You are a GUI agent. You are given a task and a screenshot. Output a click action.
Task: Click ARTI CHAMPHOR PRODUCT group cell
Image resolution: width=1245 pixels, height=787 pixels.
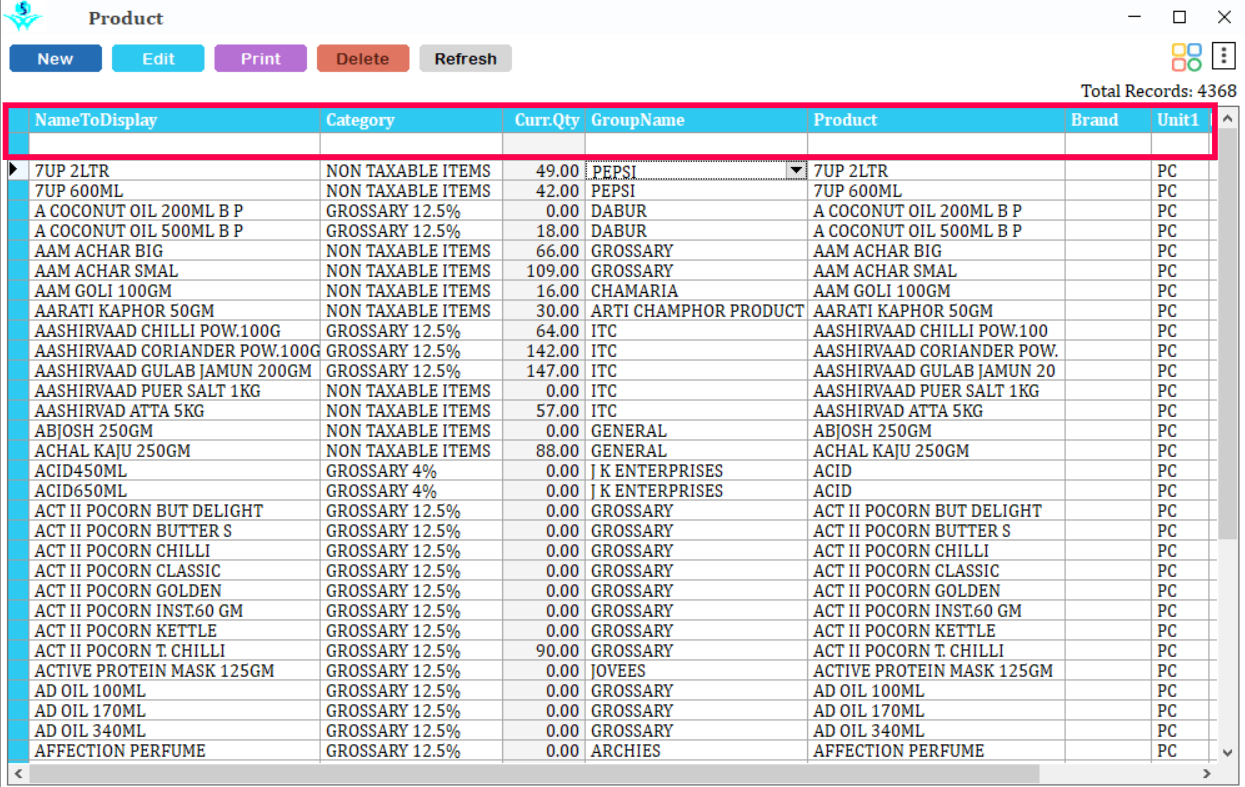pyautogui.click(x=696, y=311)
